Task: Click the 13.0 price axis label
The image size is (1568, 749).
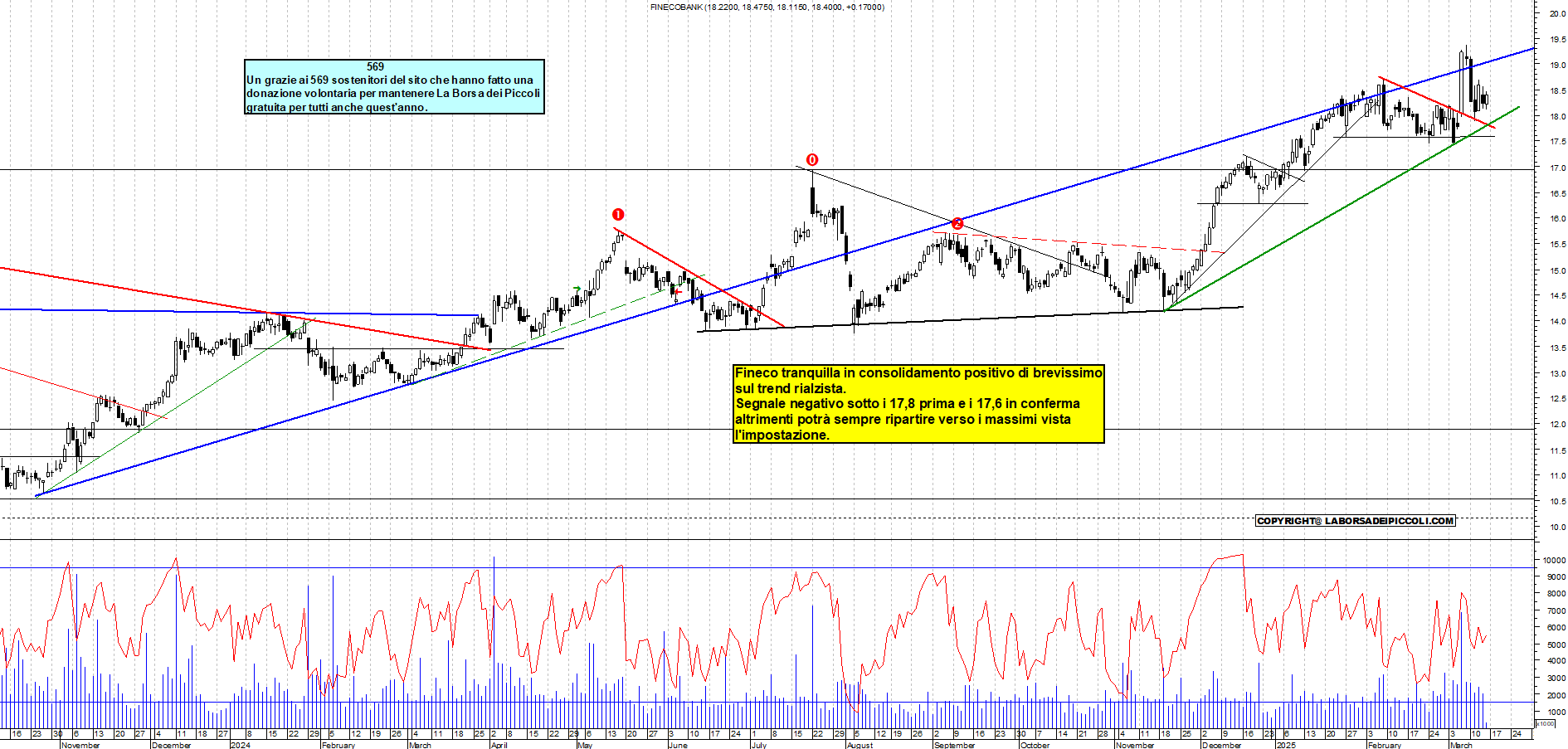Action: pos(1557,373)
